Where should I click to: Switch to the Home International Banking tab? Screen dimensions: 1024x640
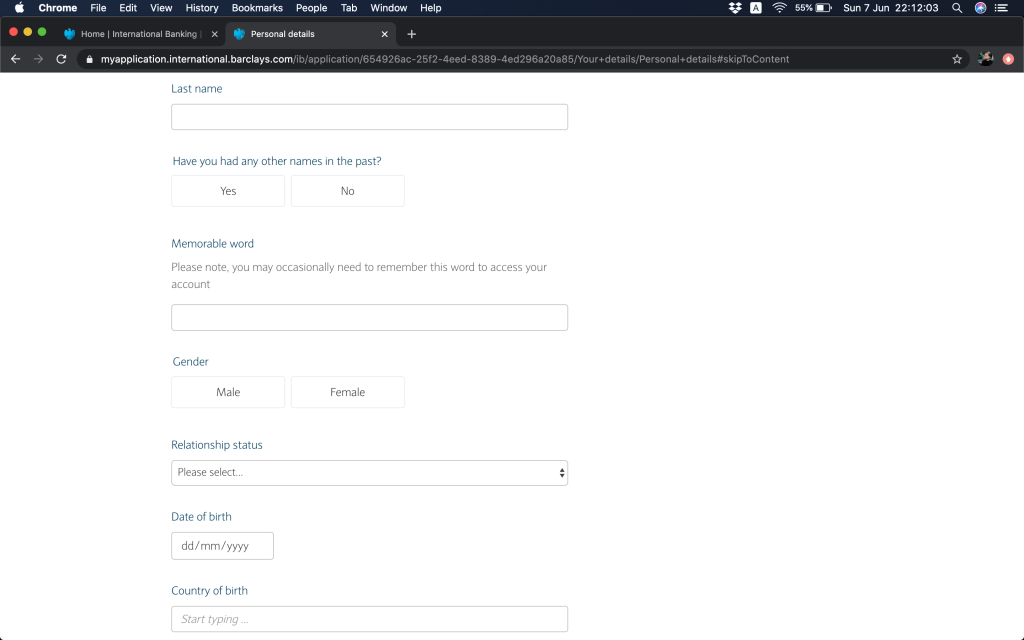[138, 34]
